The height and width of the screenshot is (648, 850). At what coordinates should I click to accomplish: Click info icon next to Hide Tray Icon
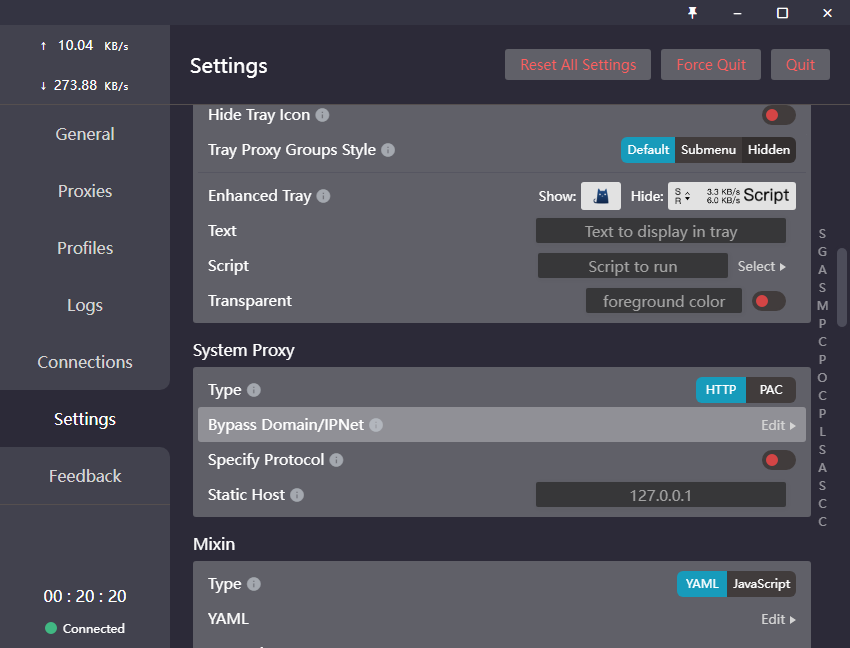pyautogui.click(x=322, y=115)
